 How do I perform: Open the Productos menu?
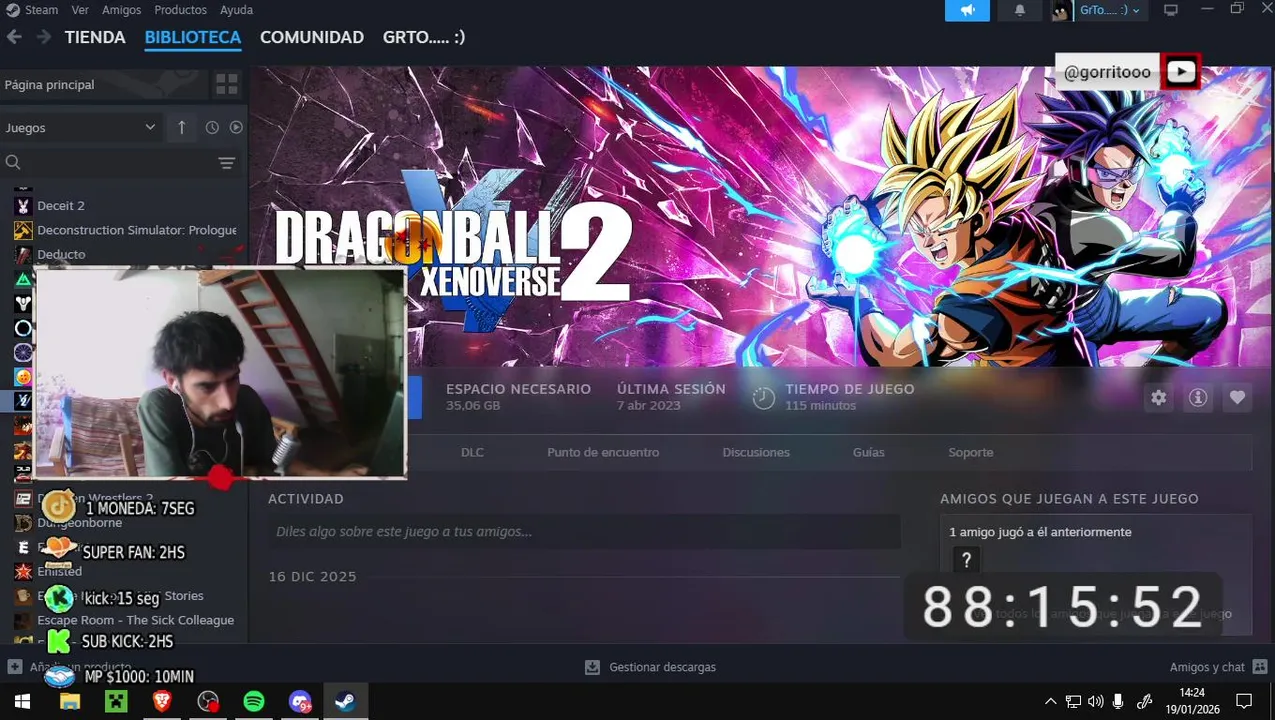pyautogui.click(x=180, y=10)
